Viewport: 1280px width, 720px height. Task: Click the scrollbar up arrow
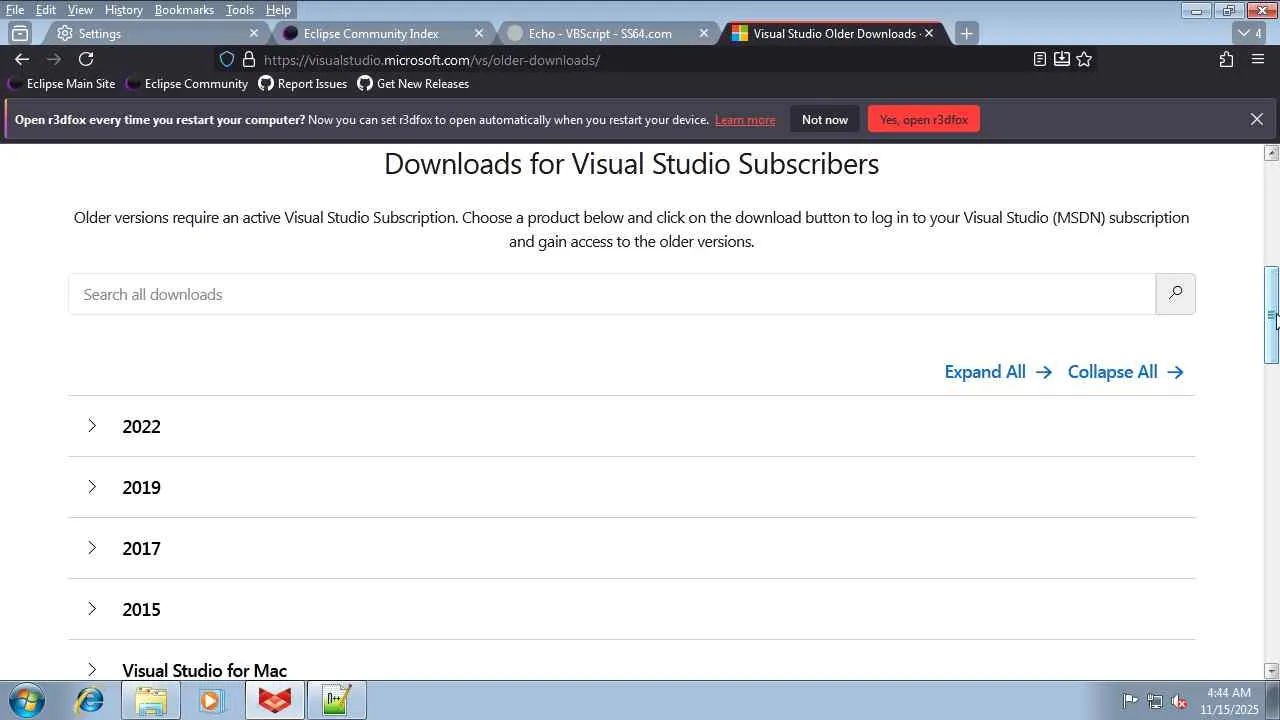(x=1271, y=153)
